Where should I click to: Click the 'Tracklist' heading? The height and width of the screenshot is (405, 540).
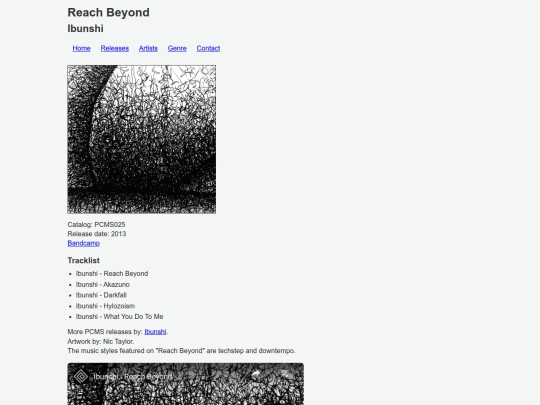point(84,260)
